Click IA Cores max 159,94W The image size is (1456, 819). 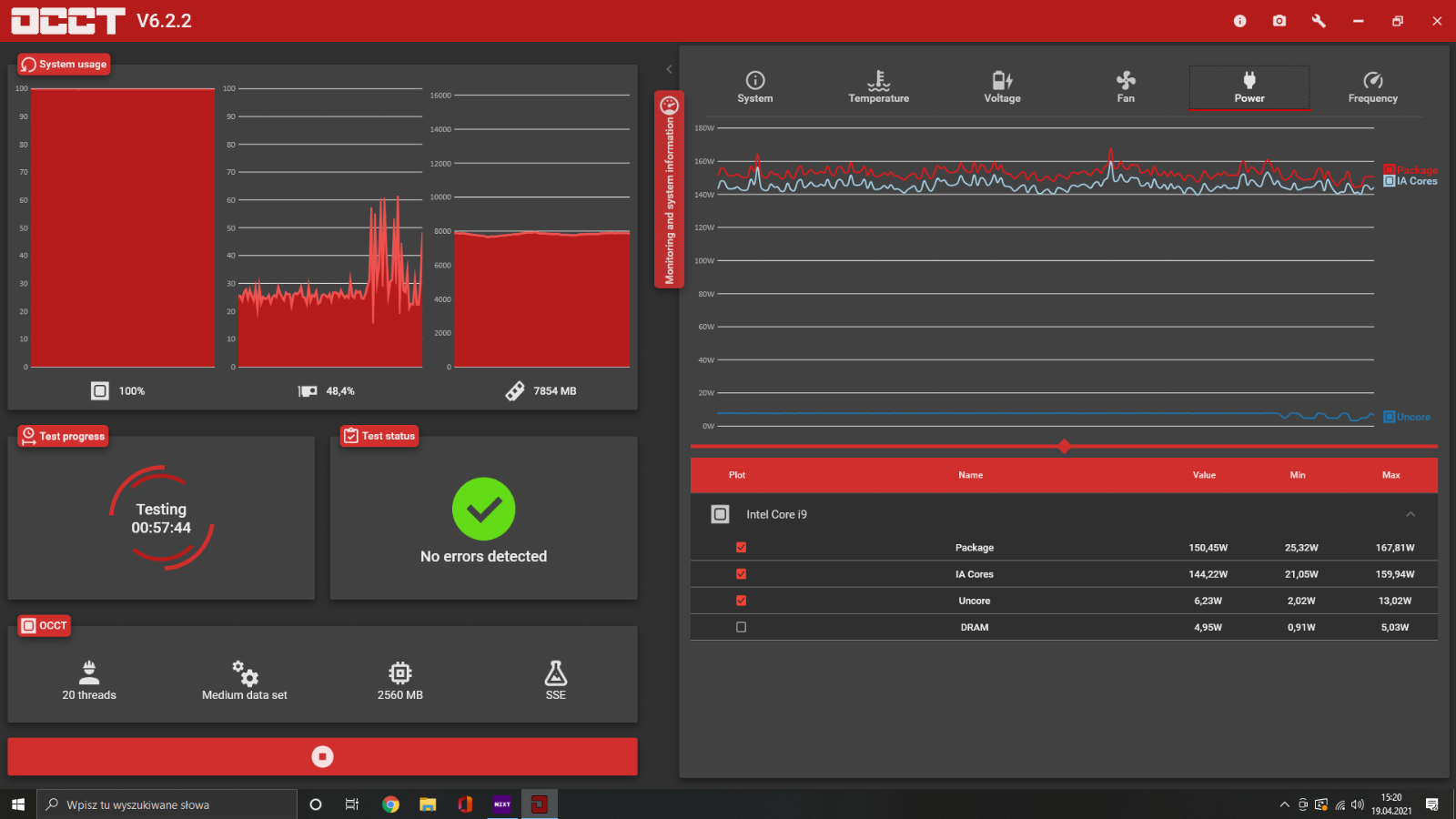[1395, 574]
